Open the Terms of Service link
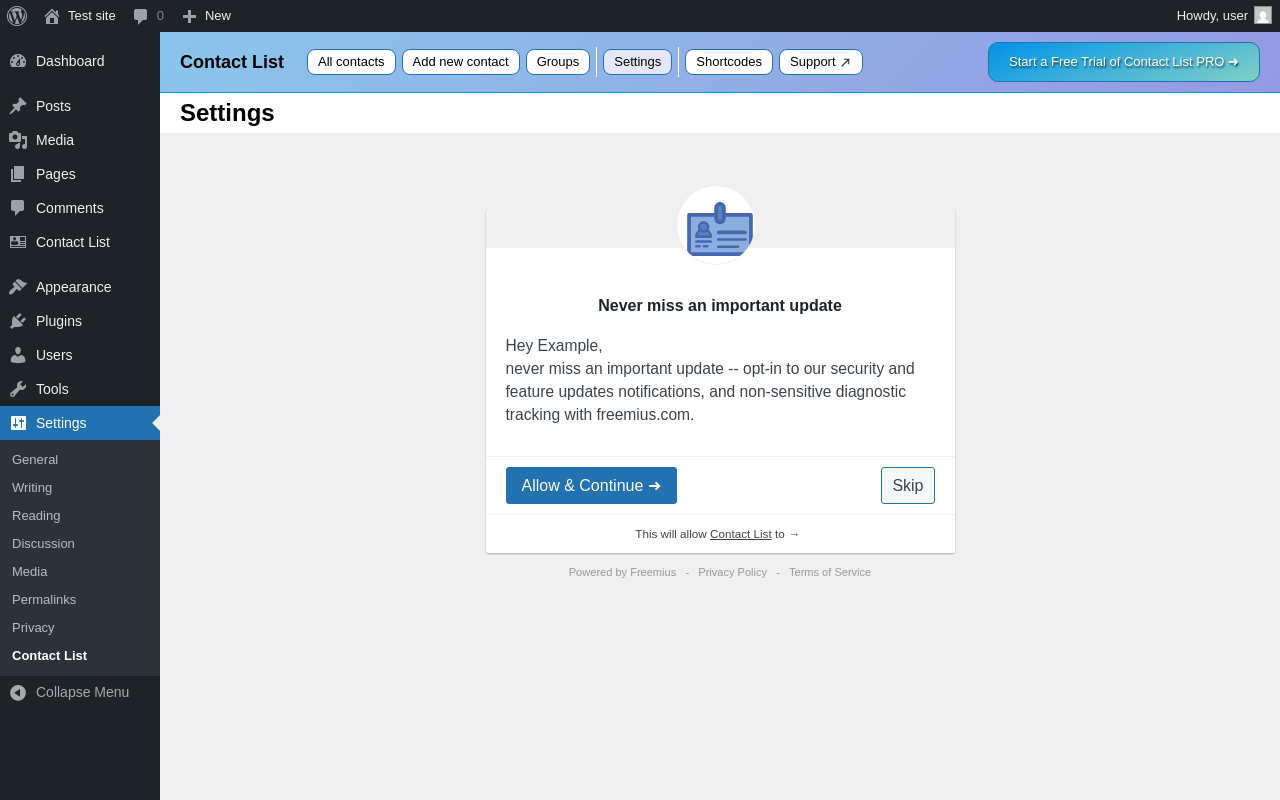The image size is (1280, 800). (x=830, y=572)
